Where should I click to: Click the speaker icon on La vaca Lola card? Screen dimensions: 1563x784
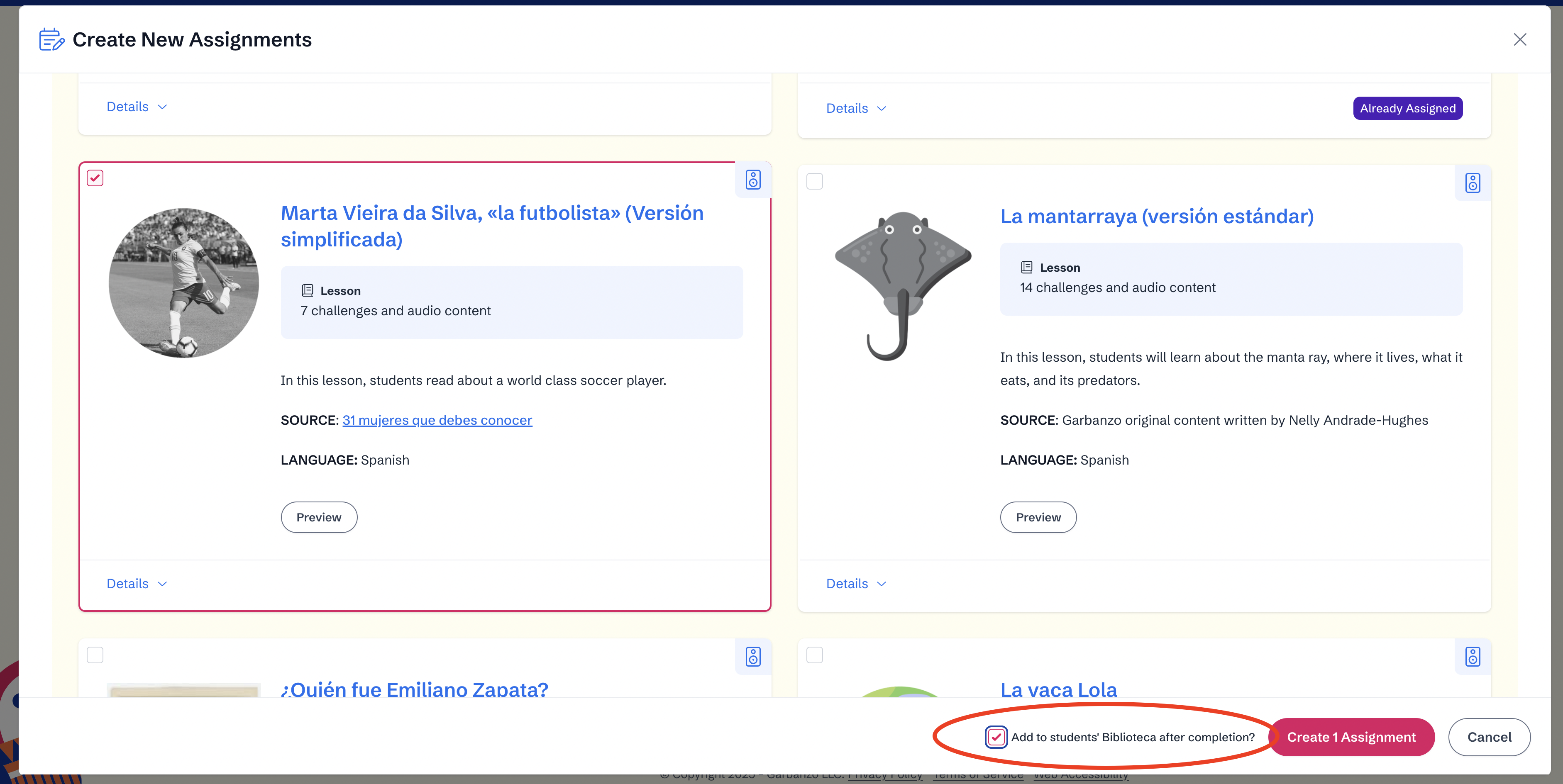point(1473,656)
